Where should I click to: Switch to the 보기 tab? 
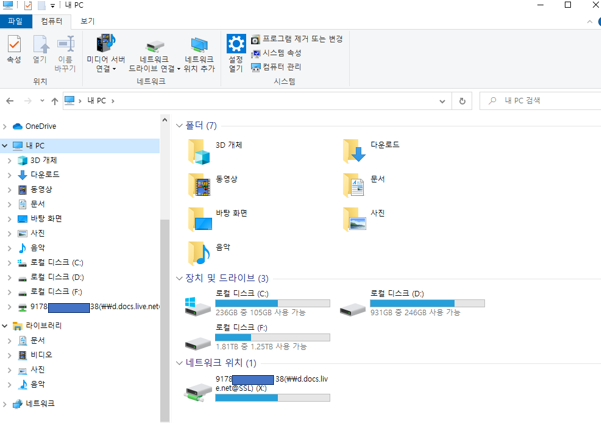pyautogui.click(x=87, y=21)
